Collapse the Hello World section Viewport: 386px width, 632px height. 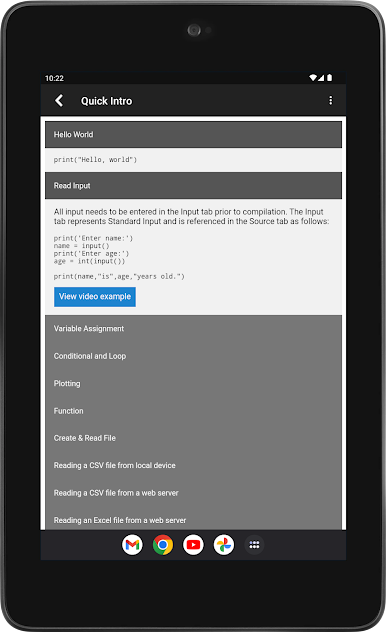[x=193, y=135]
